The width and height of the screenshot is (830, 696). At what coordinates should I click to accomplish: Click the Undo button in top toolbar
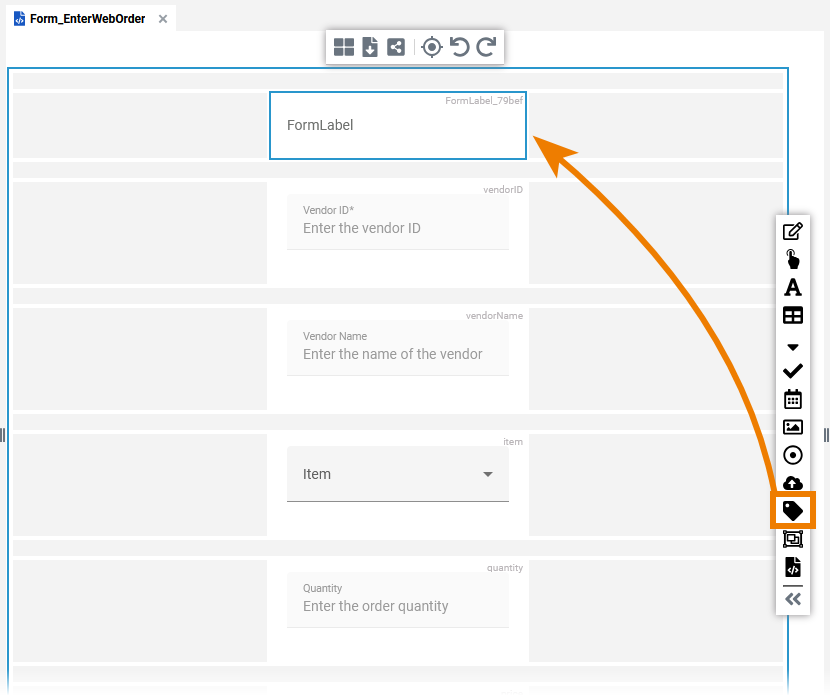coord(460,47)
